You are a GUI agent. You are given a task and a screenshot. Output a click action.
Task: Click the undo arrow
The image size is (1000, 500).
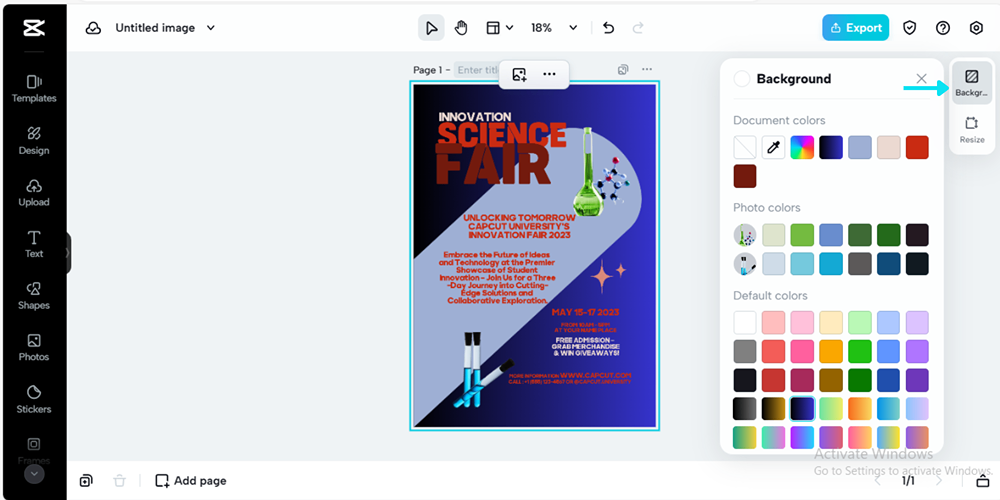608,28
